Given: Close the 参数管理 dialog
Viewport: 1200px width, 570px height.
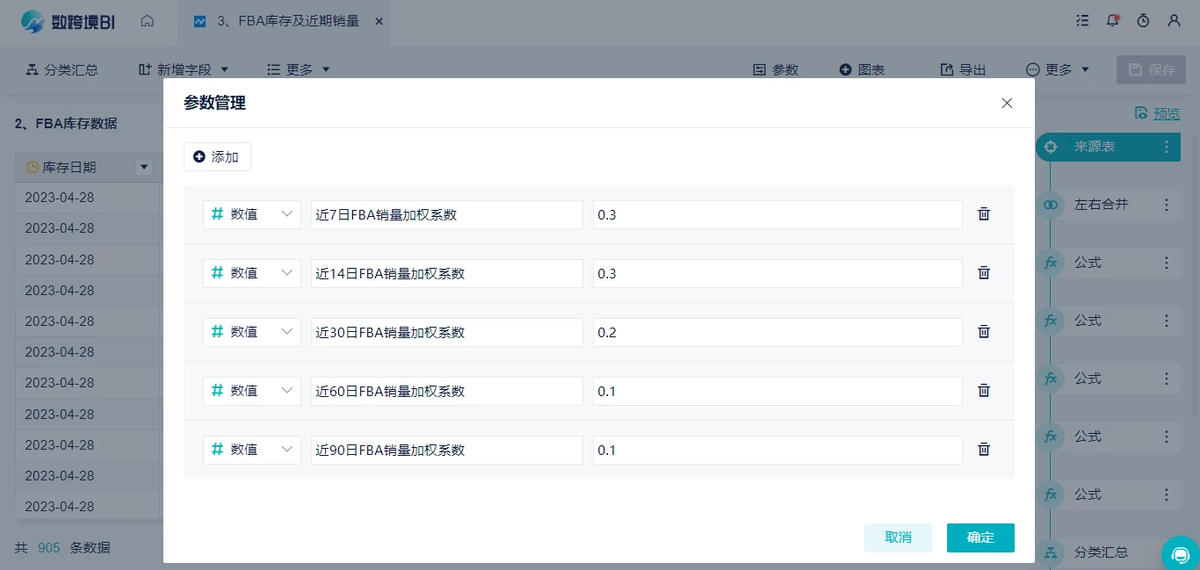Looking at the screenshot, I should (1007, 103).
